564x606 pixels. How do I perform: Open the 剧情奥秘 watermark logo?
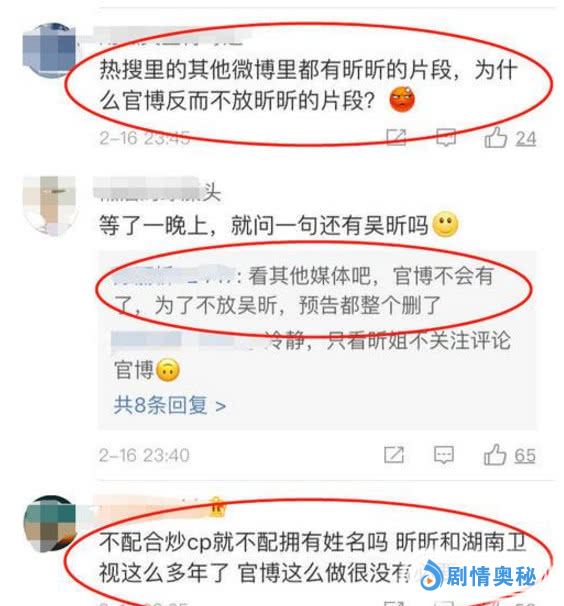tap(478, 576)
